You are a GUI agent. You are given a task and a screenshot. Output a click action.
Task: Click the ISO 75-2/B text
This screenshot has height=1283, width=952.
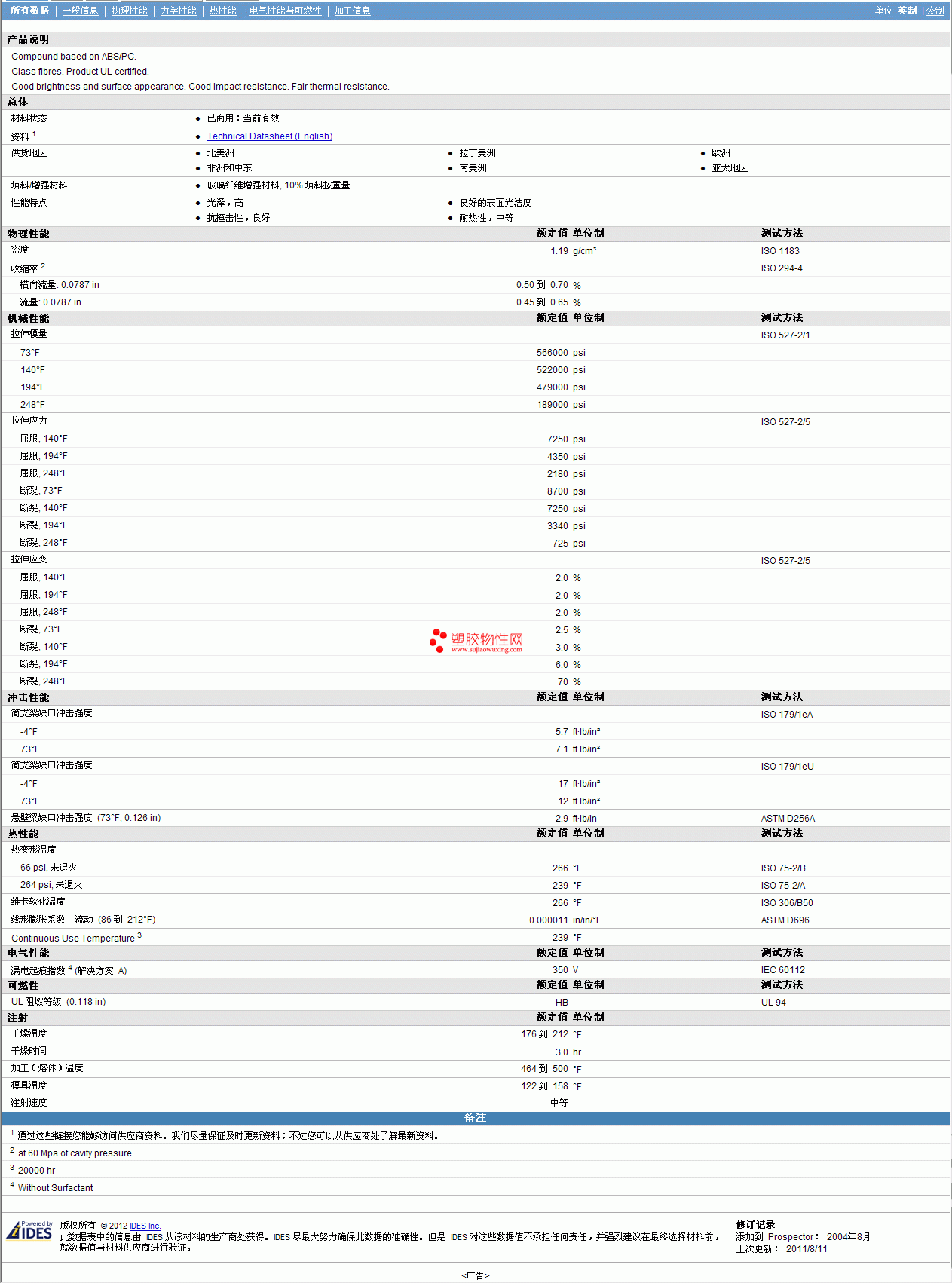783,868
